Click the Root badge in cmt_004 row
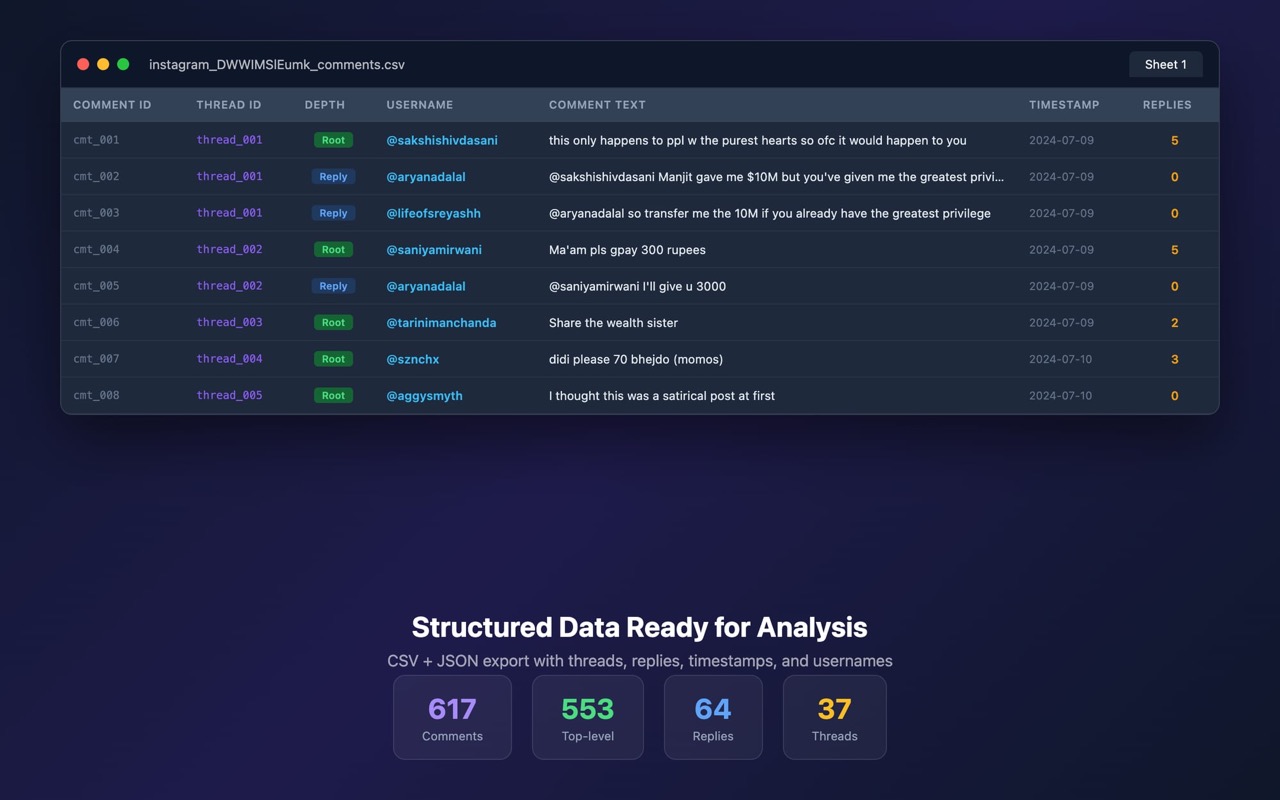The width and height of the screenshot is (1280, 800). (333, 250)
